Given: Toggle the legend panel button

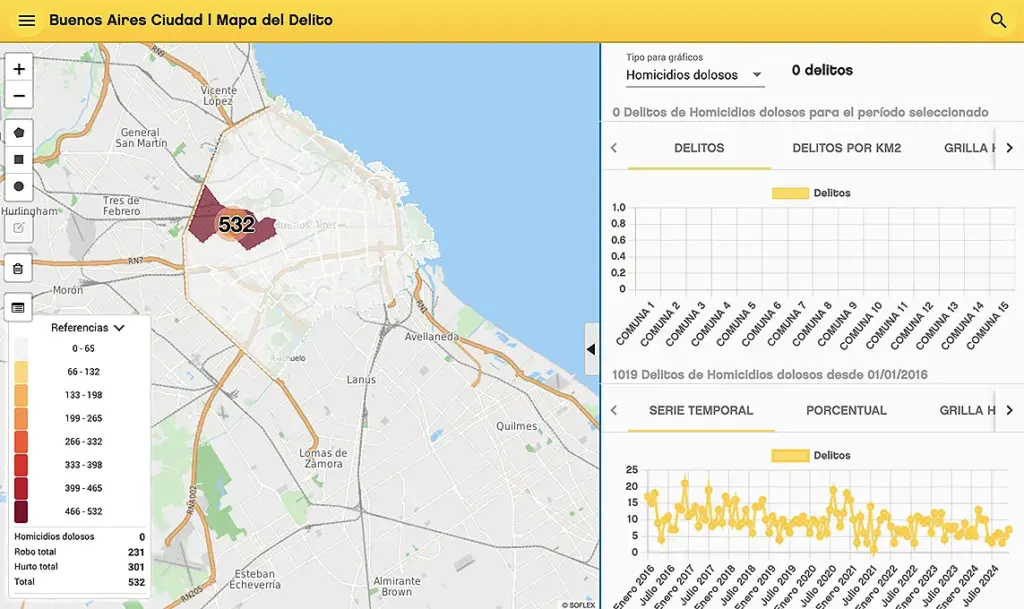Looking at the screenshot, I should [x=19, y=307].
